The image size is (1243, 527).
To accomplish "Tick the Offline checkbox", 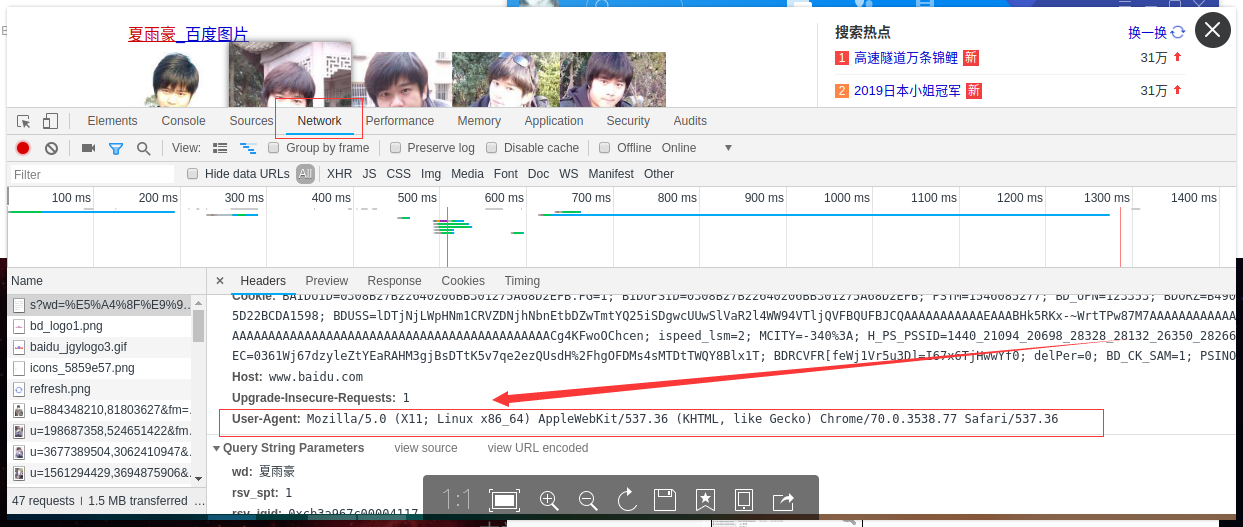I will pos(605,148).
